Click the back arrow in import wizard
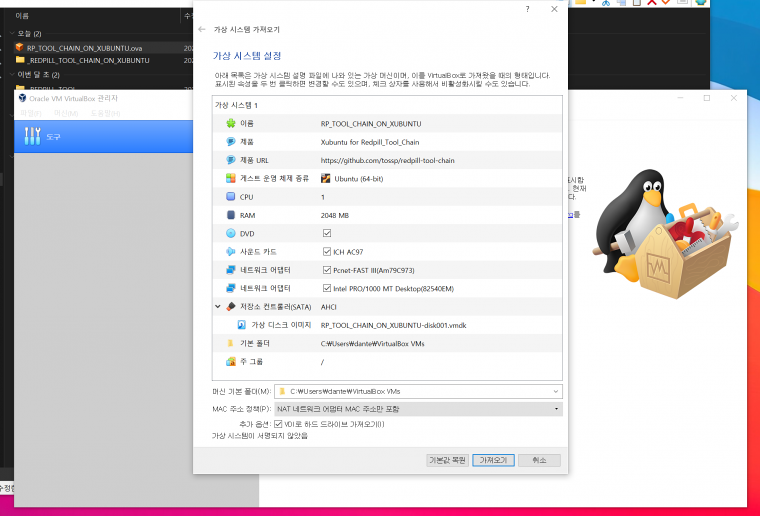Viewport: 760px width, 516px height. click(x=202, y=30)
